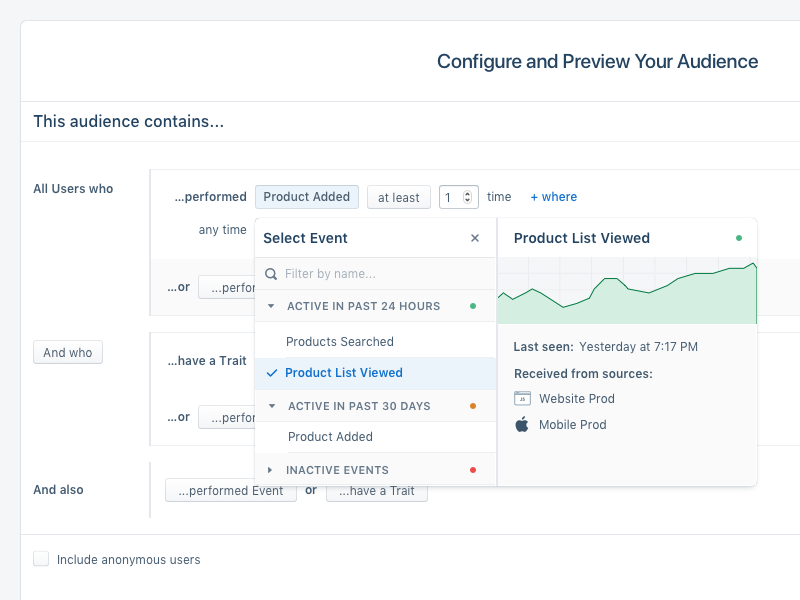
Task: Click the search magnifier icon
Action: (x=271, y=273)
